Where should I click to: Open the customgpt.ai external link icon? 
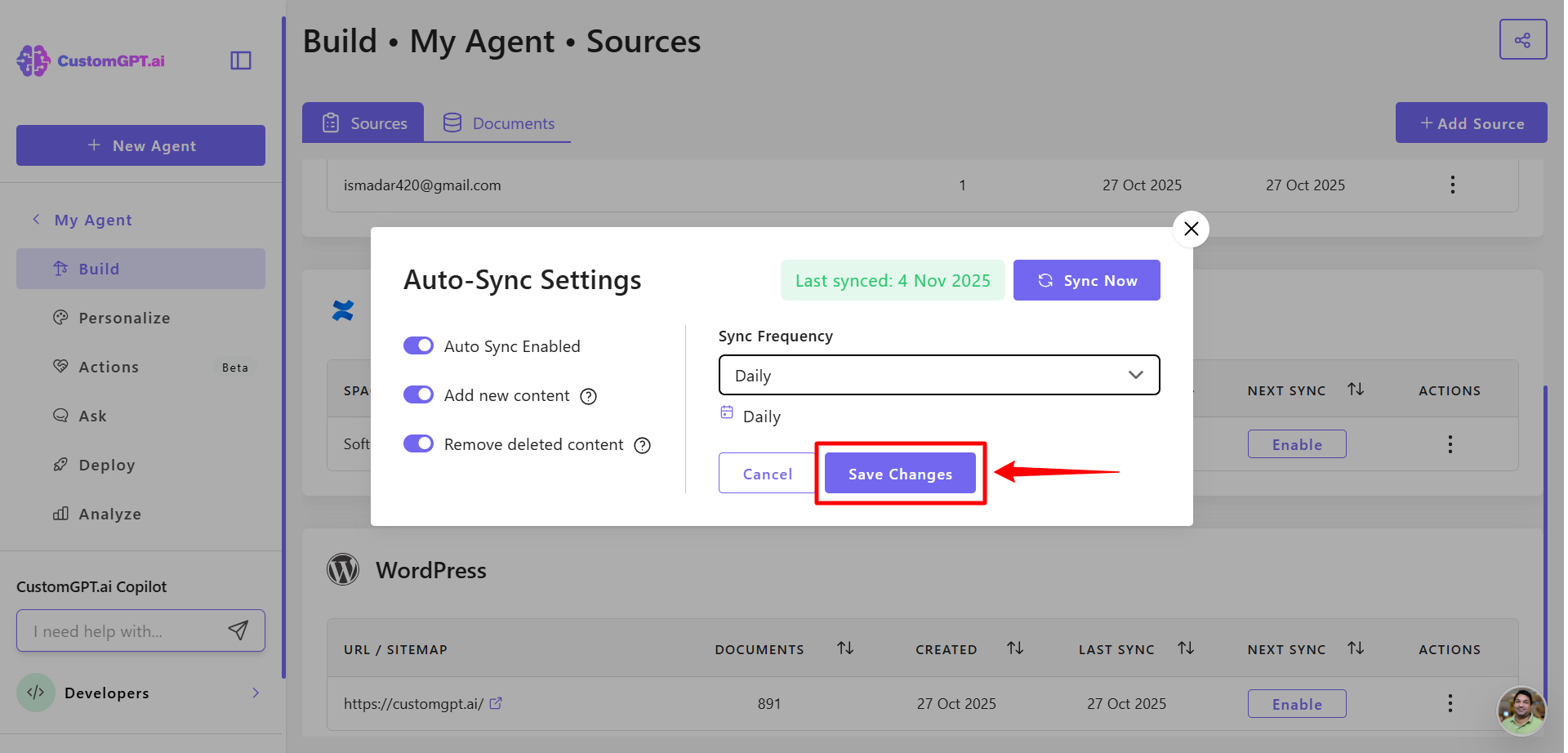[x=496, y=703]
